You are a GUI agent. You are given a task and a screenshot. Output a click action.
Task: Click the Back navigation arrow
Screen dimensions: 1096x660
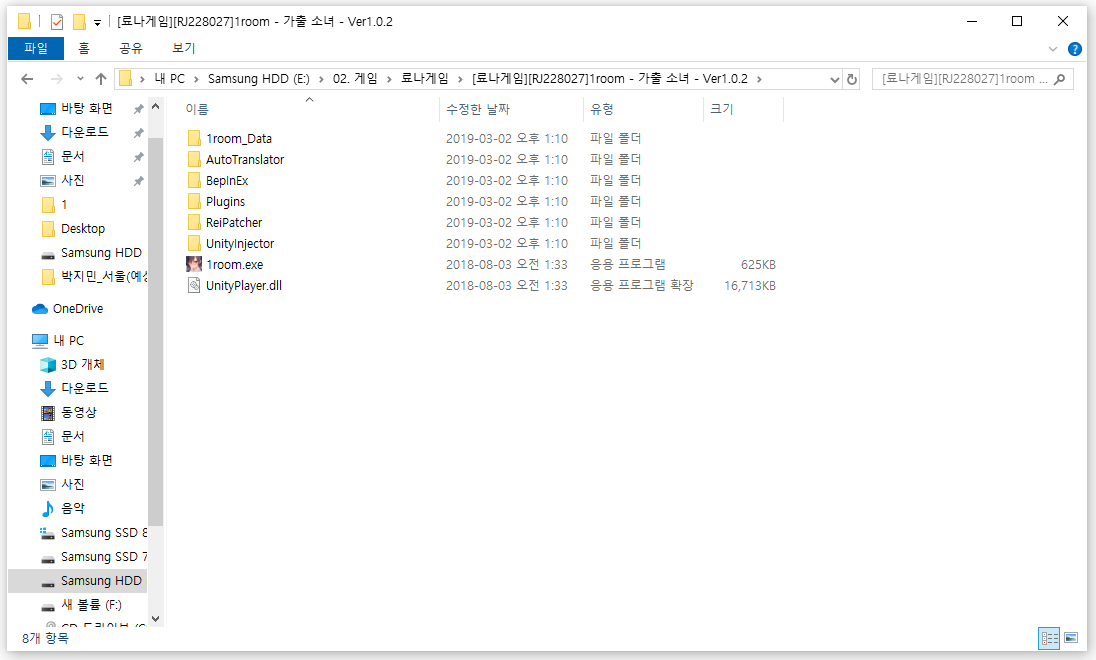pyautogui.click(x=27, y=79)
